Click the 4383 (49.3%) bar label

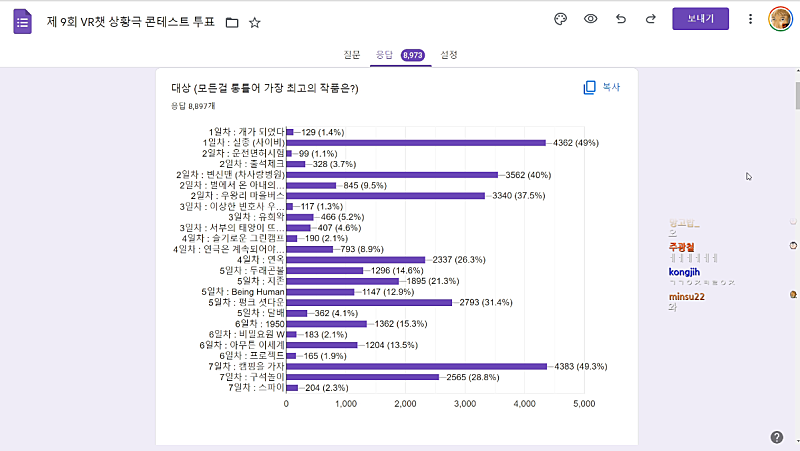coord(581,366)
